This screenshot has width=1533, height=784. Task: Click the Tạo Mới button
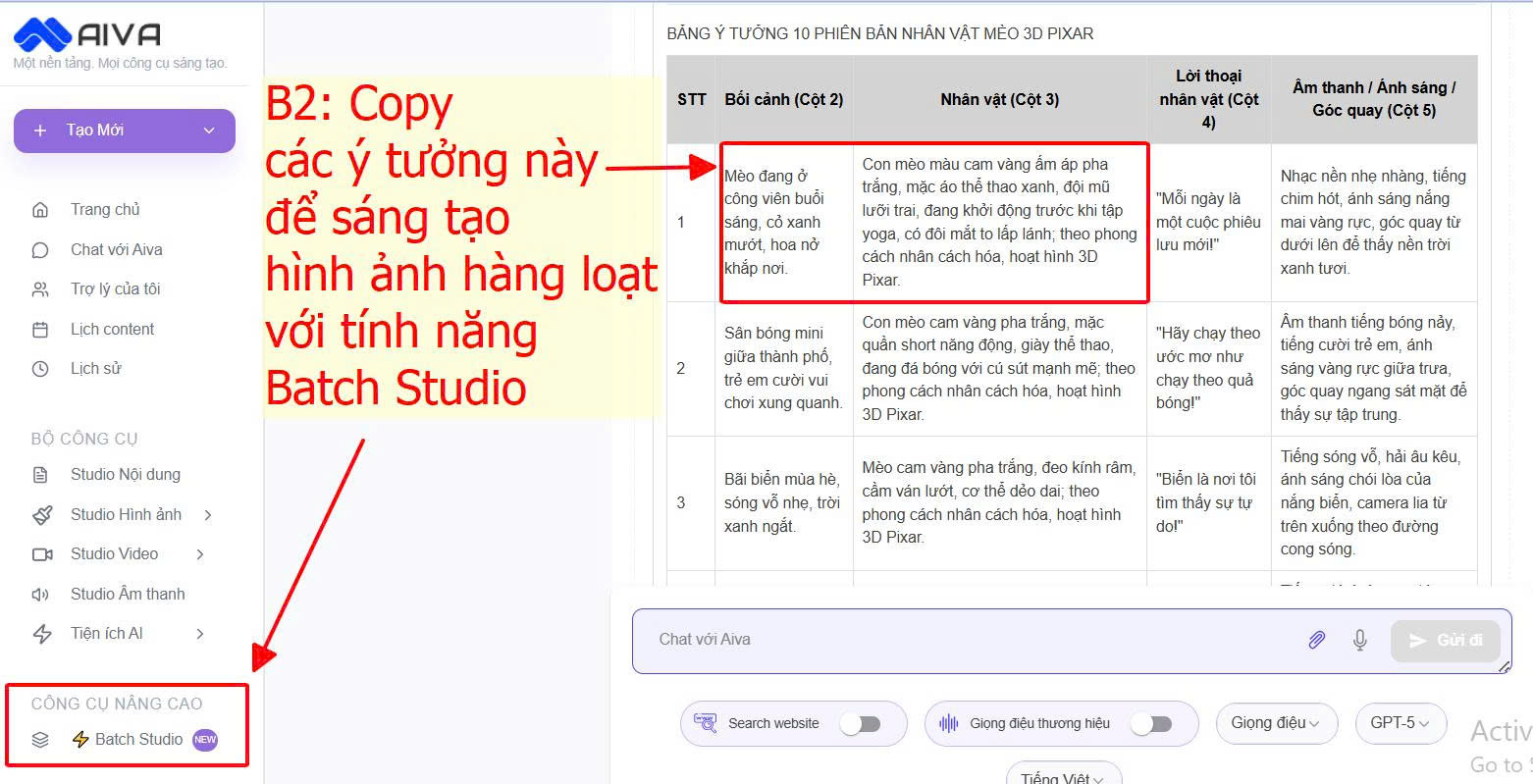(124, 131)
